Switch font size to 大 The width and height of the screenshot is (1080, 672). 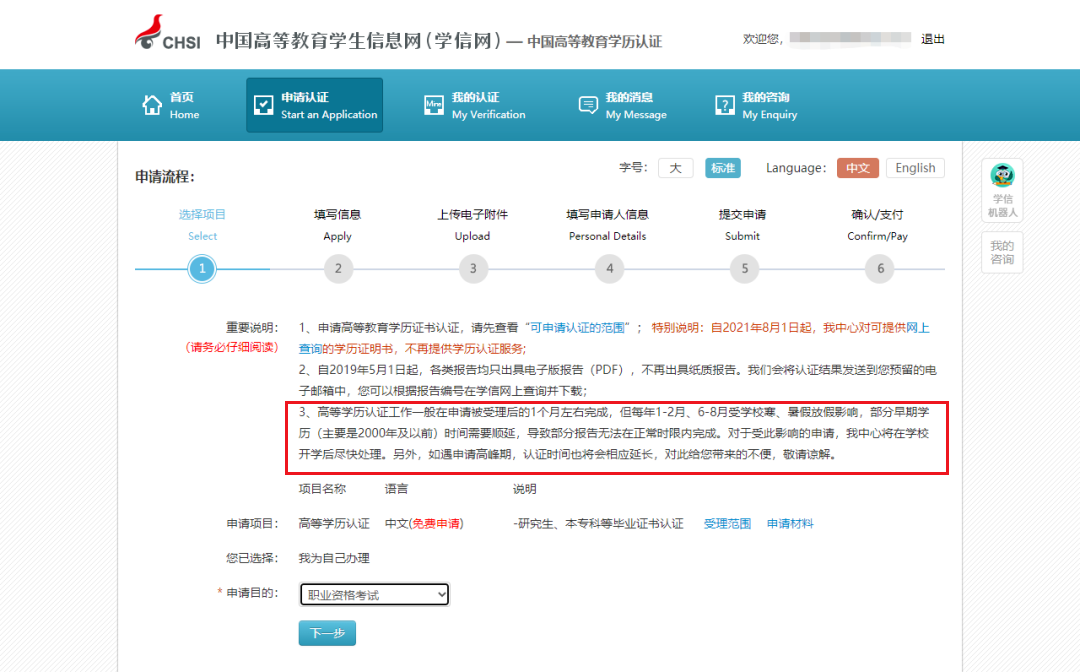point(675,168)
